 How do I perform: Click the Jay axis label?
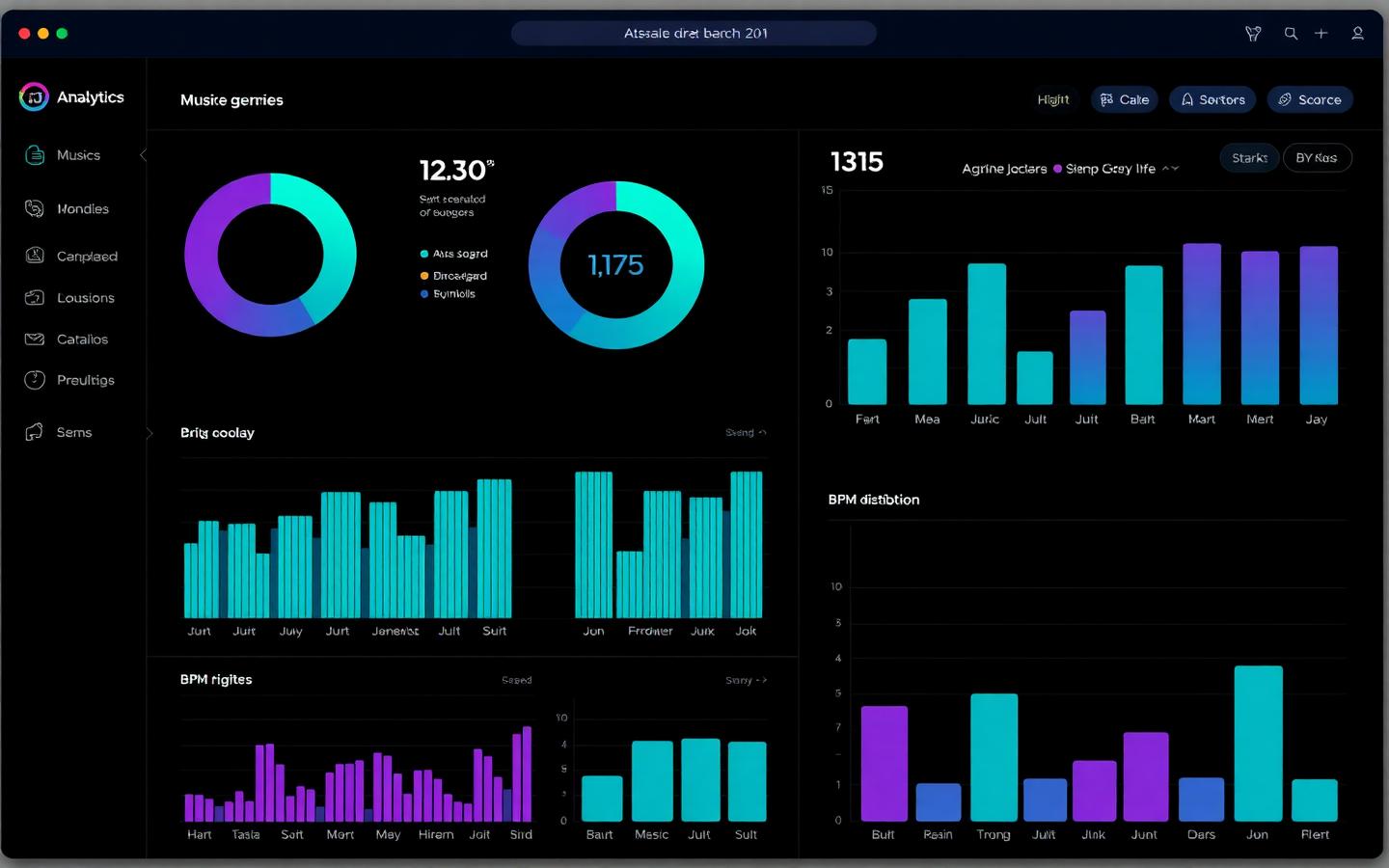click(1317, 420)
